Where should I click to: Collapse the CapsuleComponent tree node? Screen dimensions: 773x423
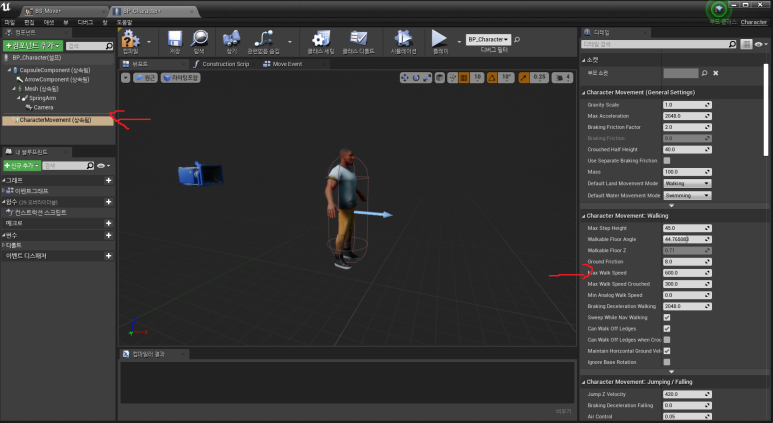tap(9, 70)
